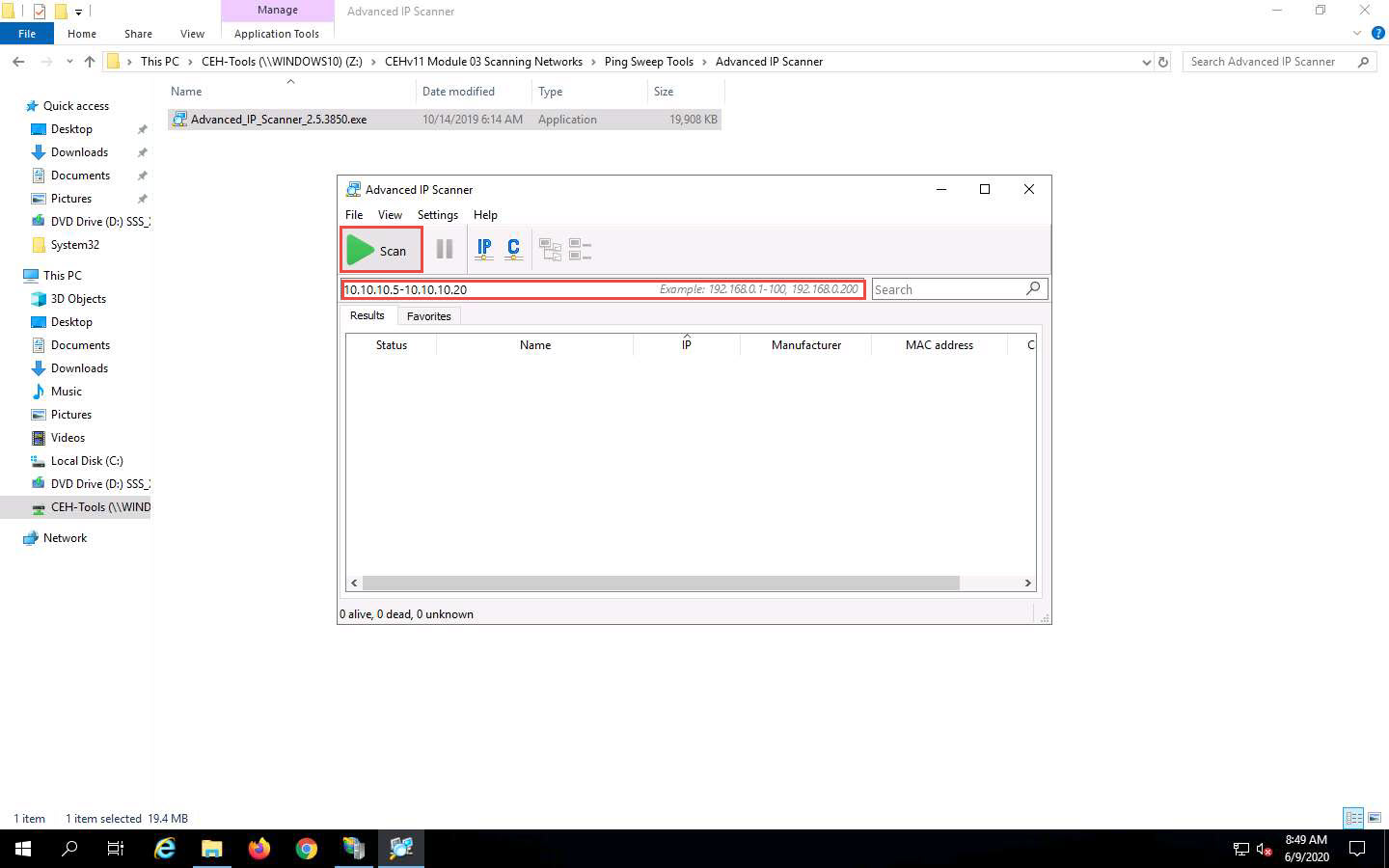This screenshot has height=868, width=1389.
Task: Go back in File Explorer
Action: [18, 62]
